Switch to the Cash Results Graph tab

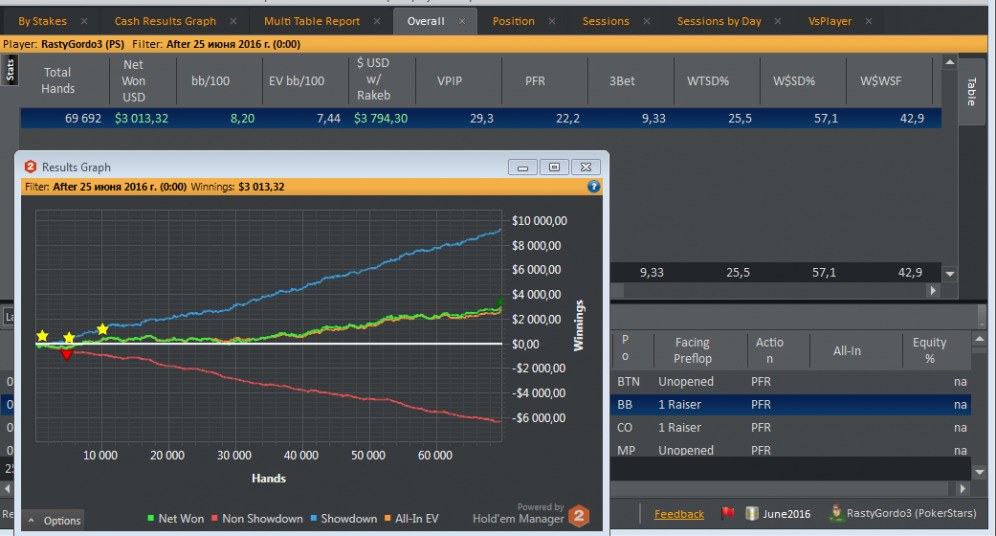click(165, 21)
